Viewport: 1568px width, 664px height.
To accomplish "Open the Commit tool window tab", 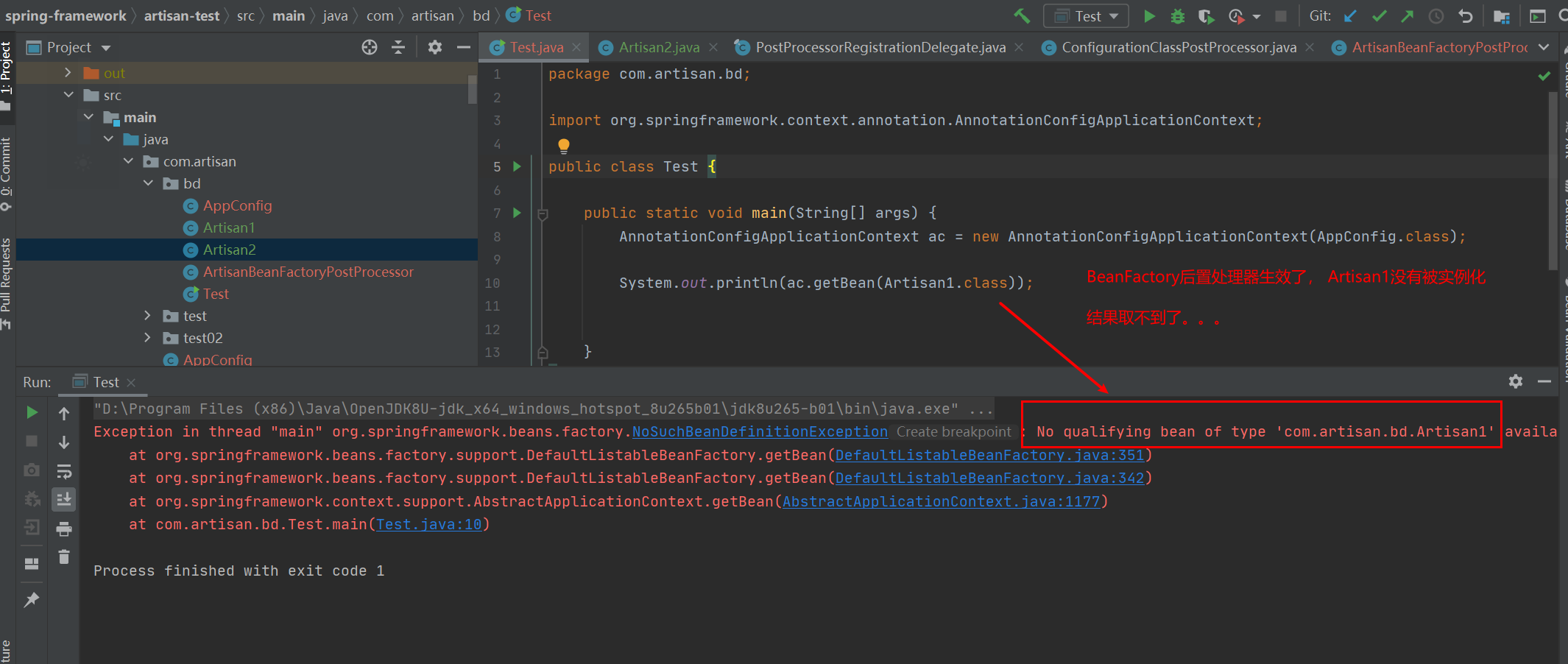I will click(7, 174).
